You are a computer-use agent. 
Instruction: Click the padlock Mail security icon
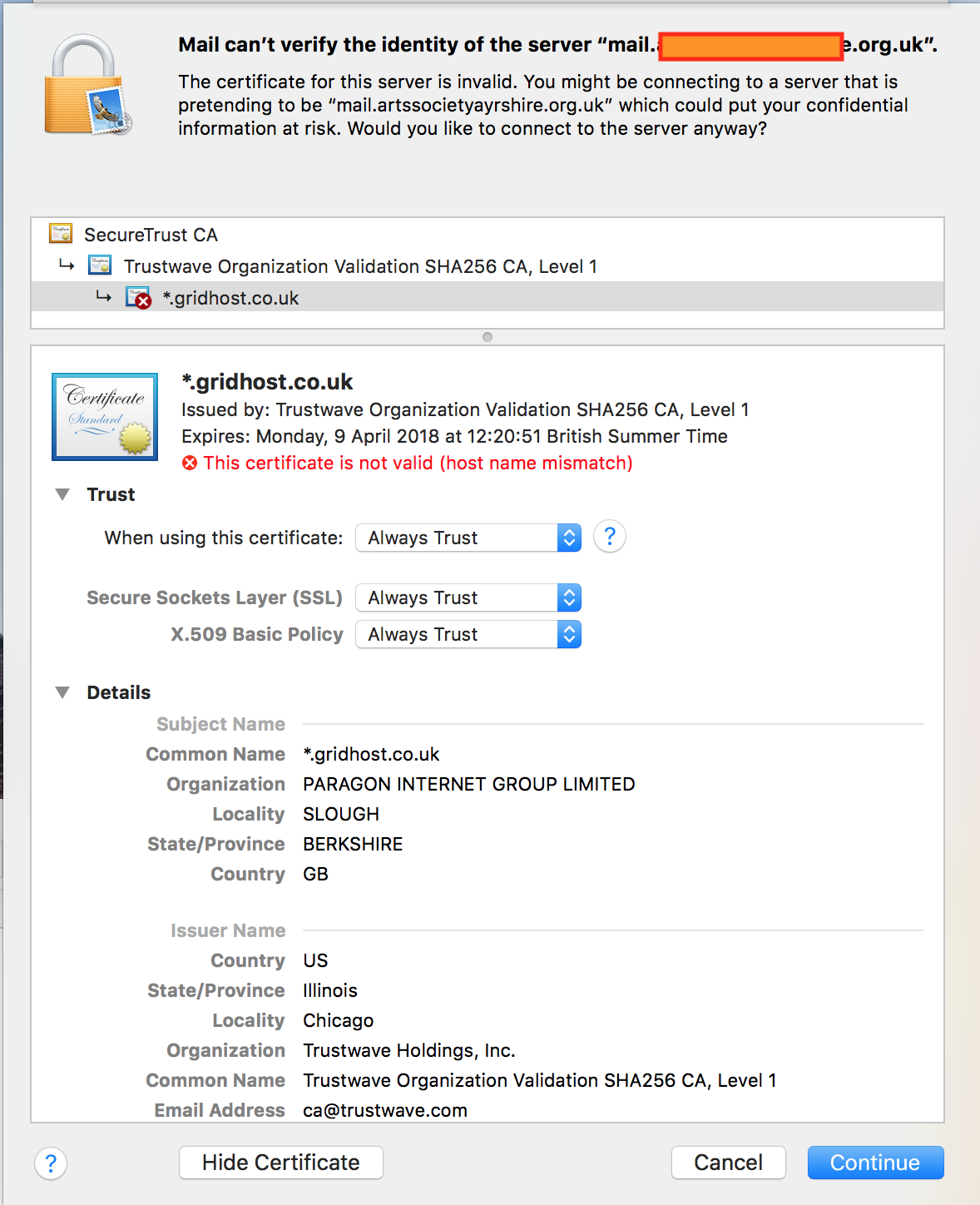point(88,85)
